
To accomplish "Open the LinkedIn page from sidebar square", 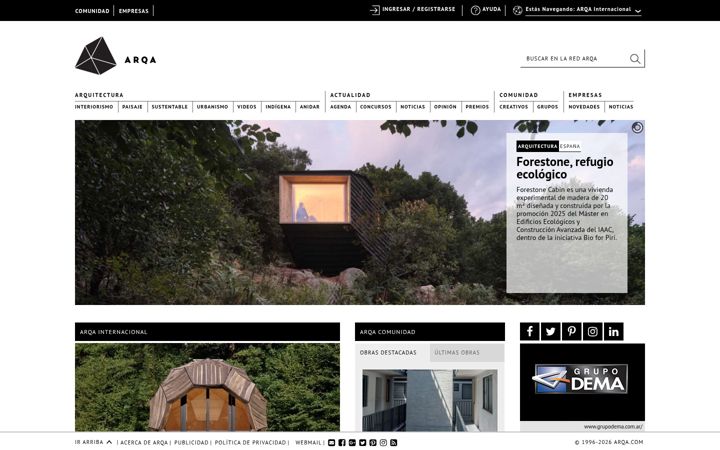I will tap(613, 332).
